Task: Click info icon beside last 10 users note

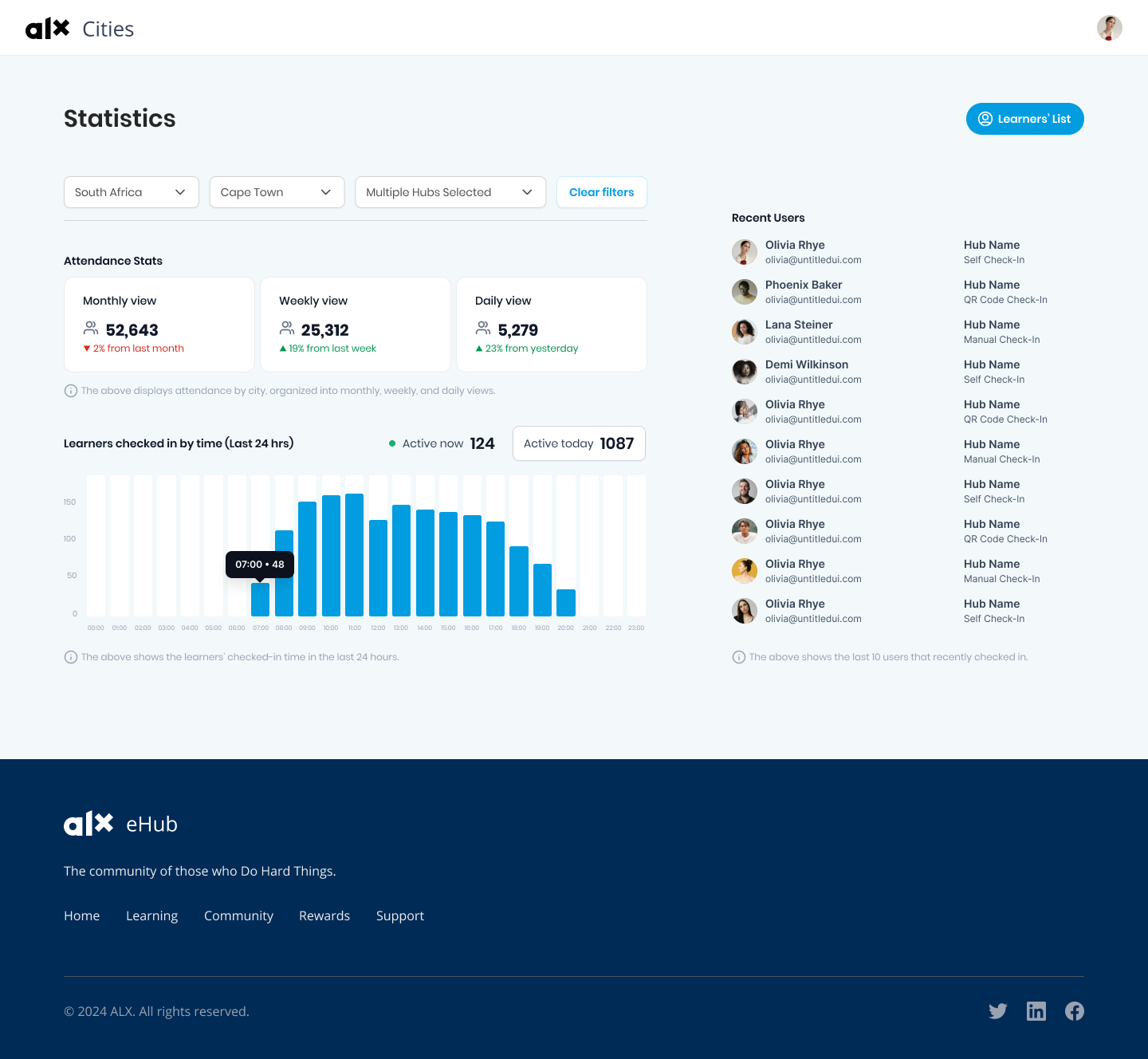Action: click(739, 657)
